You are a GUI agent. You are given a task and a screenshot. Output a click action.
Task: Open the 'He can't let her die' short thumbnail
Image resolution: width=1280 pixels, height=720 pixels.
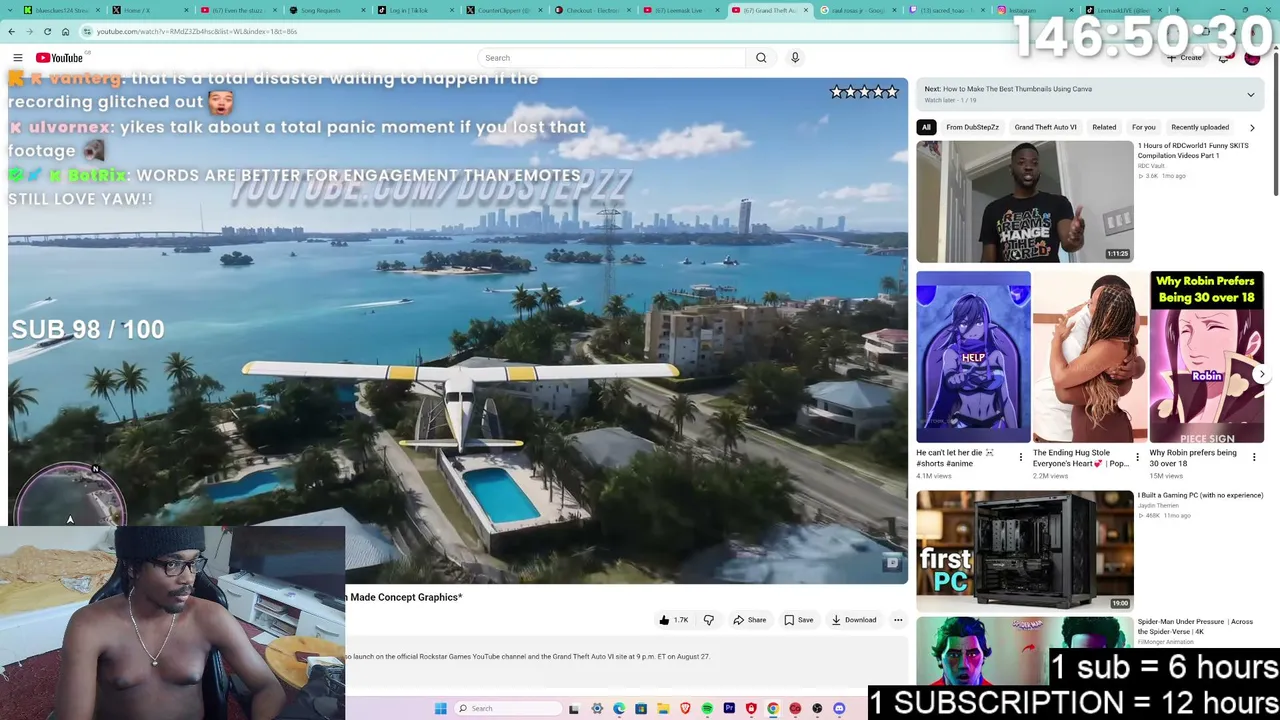[973, 357]
